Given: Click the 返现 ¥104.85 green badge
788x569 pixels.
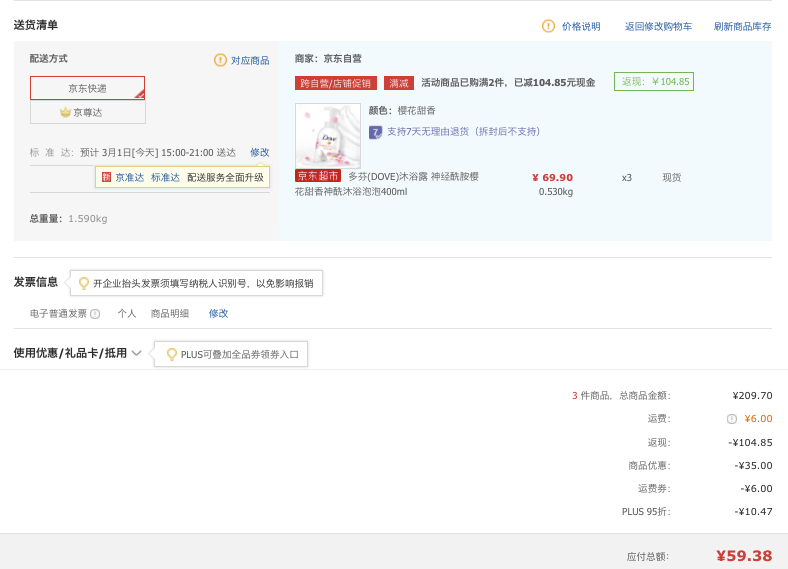Looking at the screenshot, I should (x=654, y=81).
